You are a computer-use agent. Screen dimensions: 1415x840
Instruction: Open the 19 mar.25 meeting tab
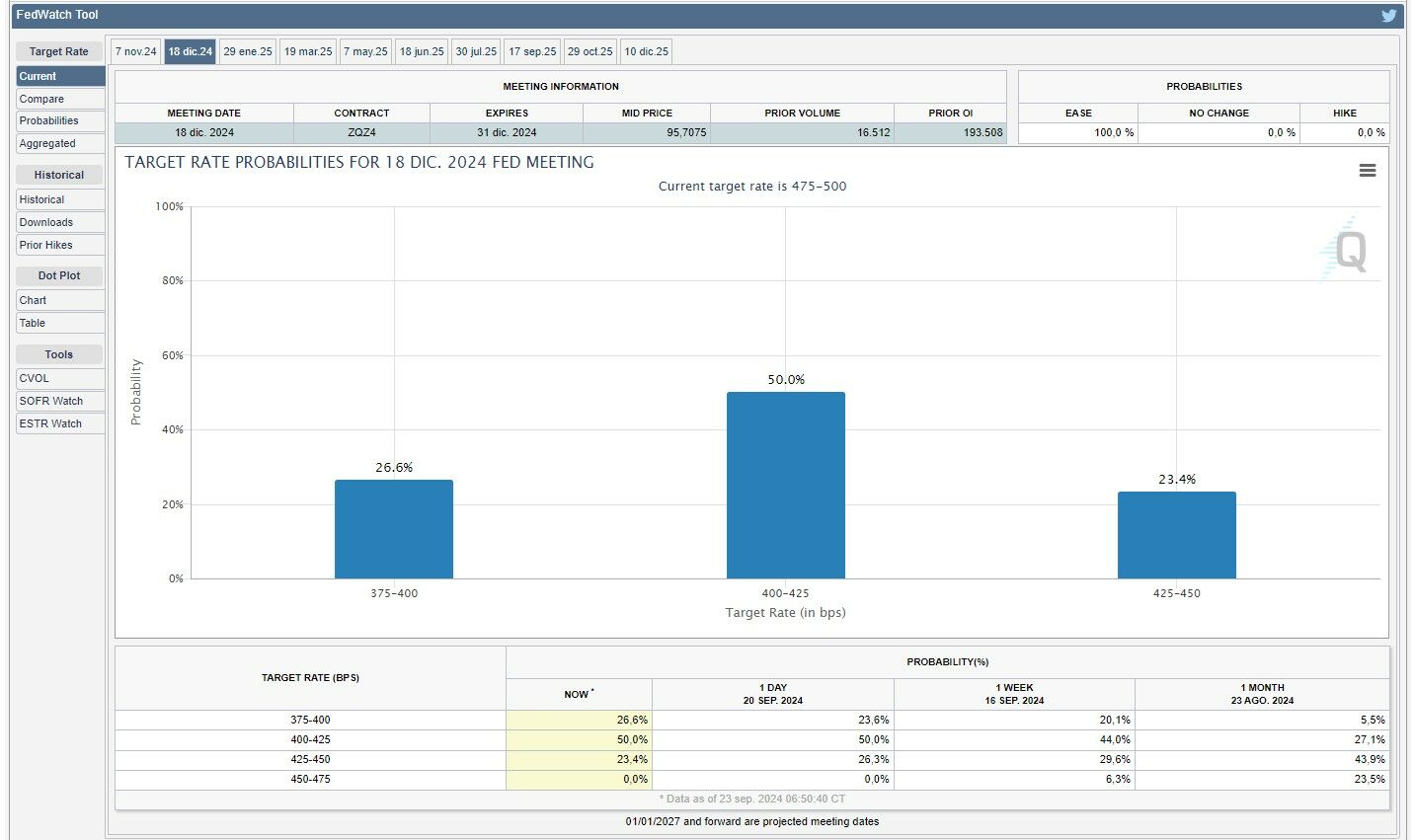[308, 51]
